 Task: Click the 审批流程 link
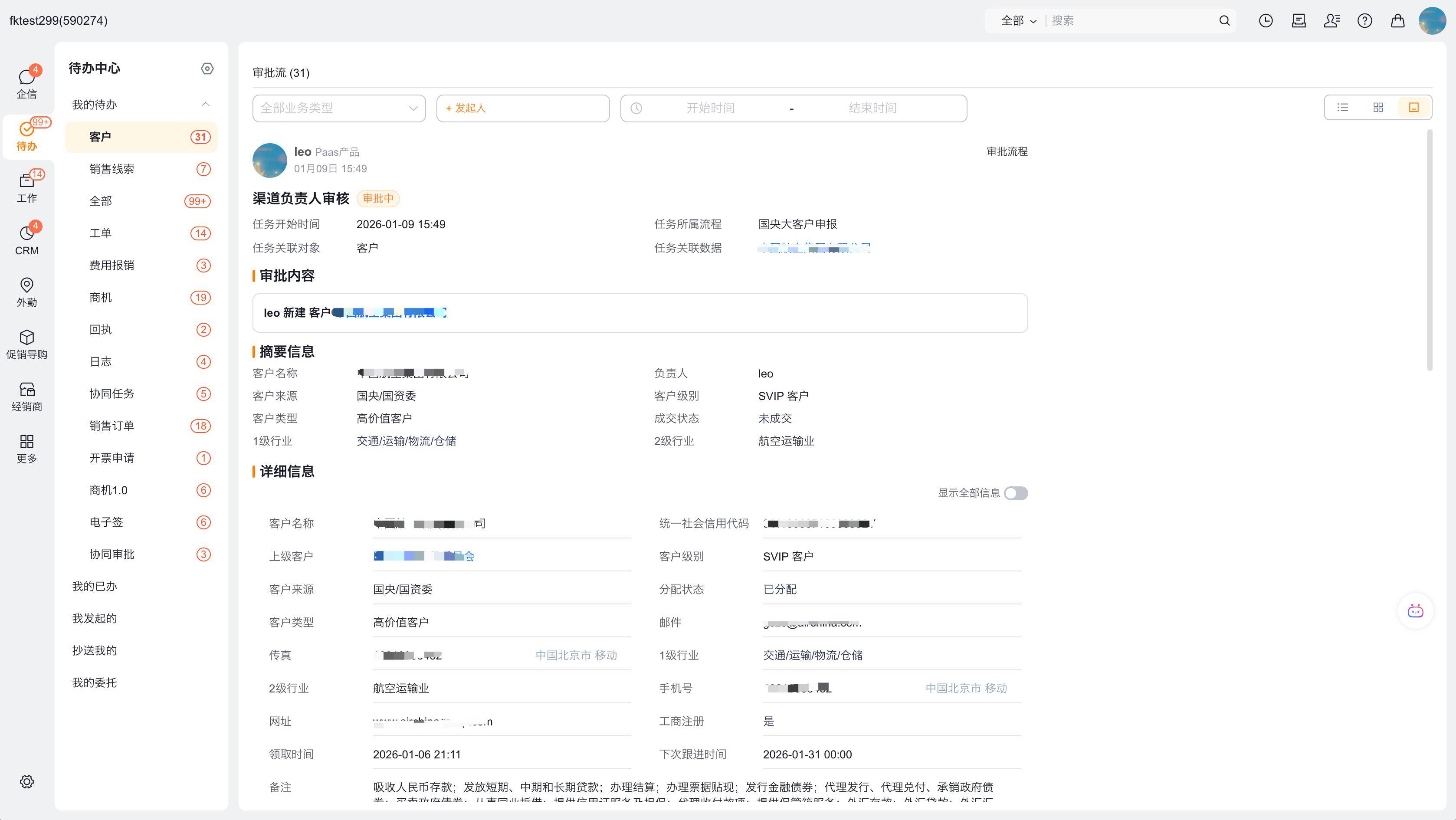click(x=1007, y=151)
